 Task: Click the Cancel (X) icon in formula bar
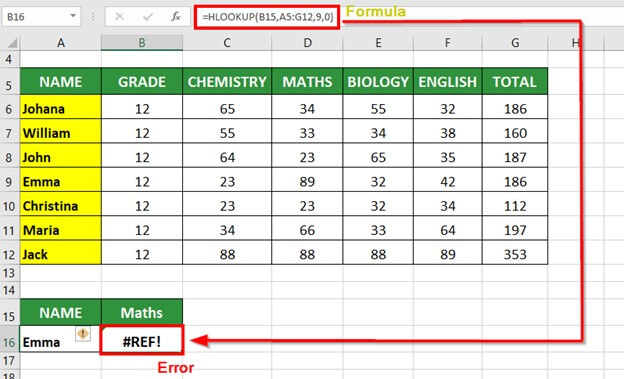pos(119,17)
